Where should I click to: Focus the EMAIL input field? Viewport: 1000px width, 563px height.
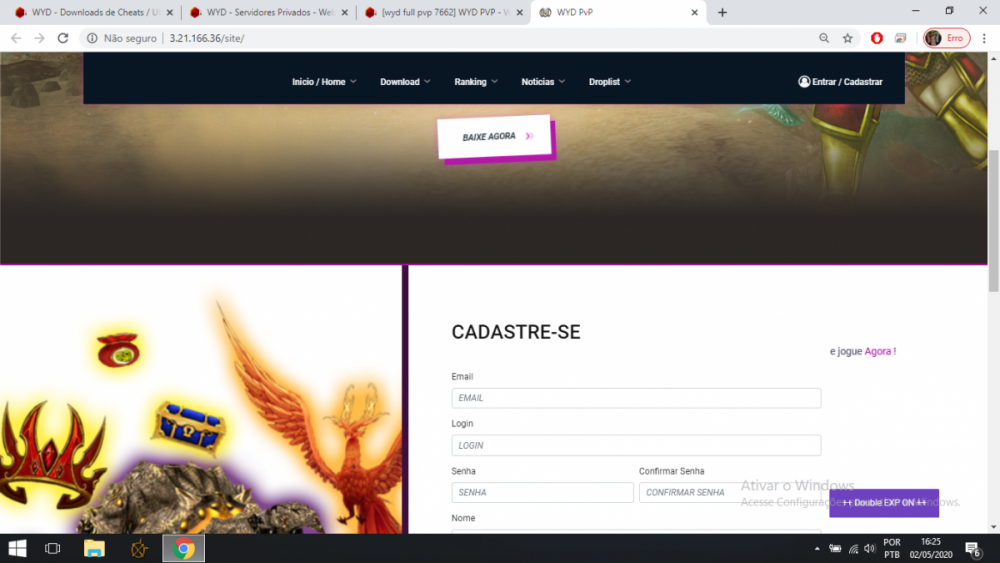pyautogui.click(x=636, y=398)
